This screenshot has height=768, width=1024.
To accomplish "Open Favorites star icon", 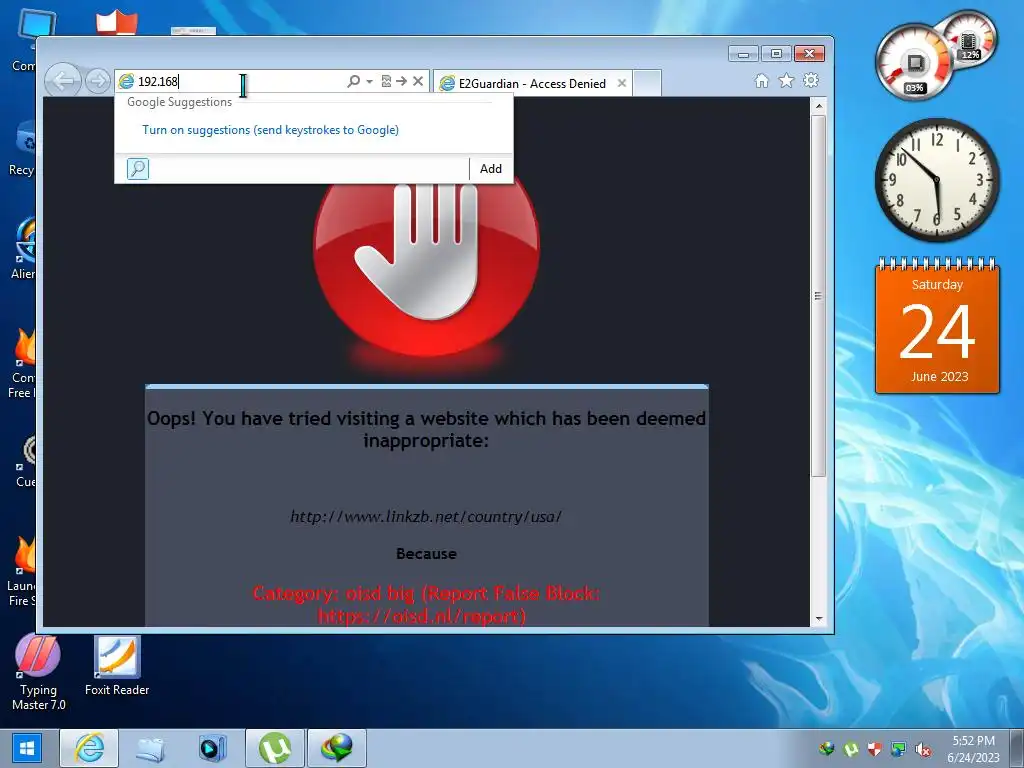I will coord(786,80).
